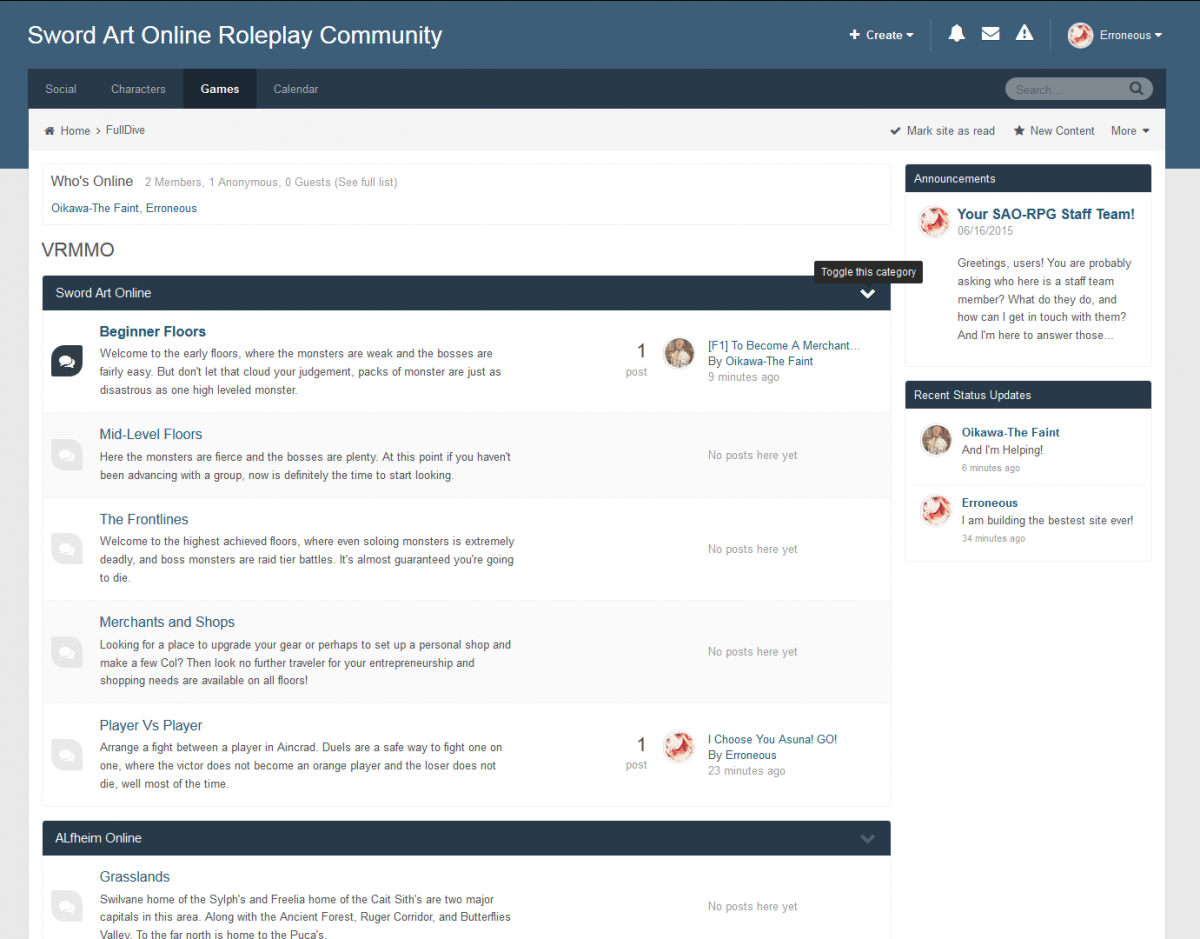This screenshot has height=939, width=1200.
Task: Open the Grasslands forum
Action: point(135,877)
